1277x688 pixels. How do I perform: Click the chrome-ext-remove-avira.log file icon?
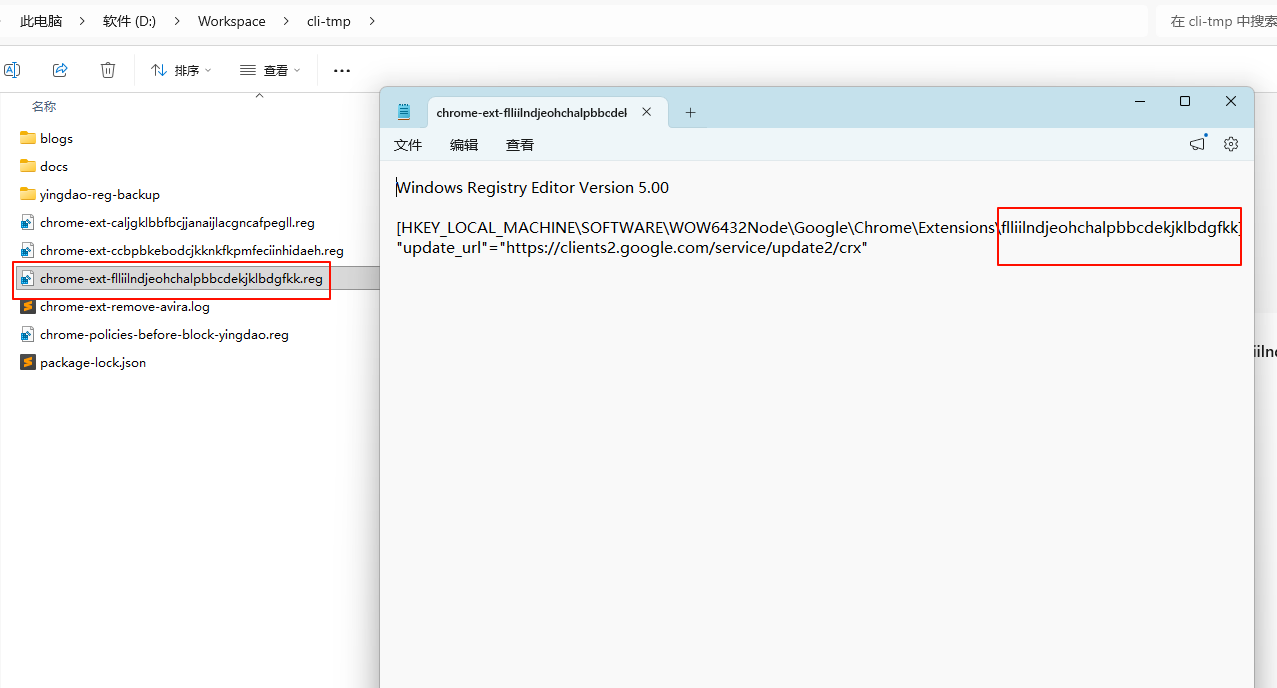click(x=28, y=306)
